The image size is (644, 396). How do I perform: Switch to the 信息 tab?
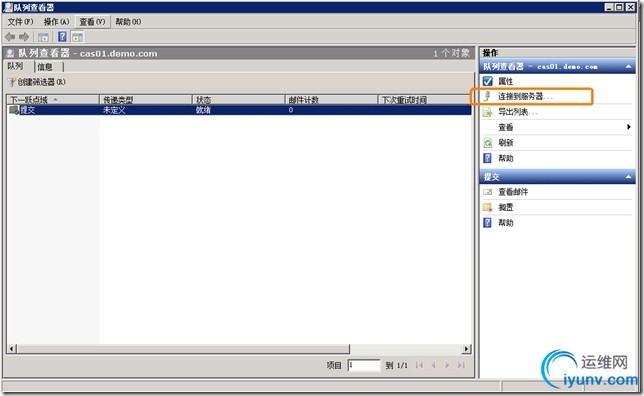45,67
